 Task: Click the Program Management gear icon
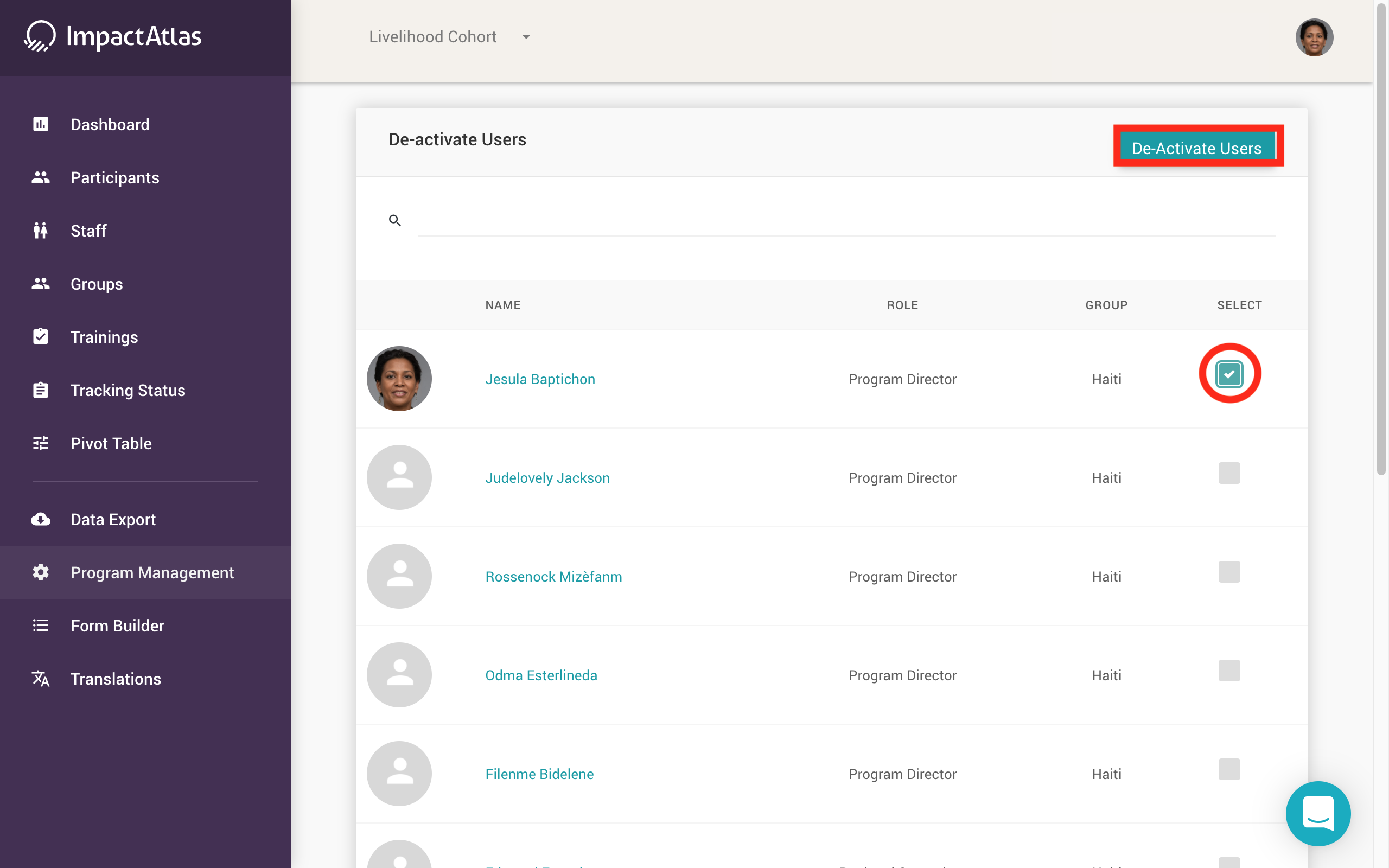(41, 572)
